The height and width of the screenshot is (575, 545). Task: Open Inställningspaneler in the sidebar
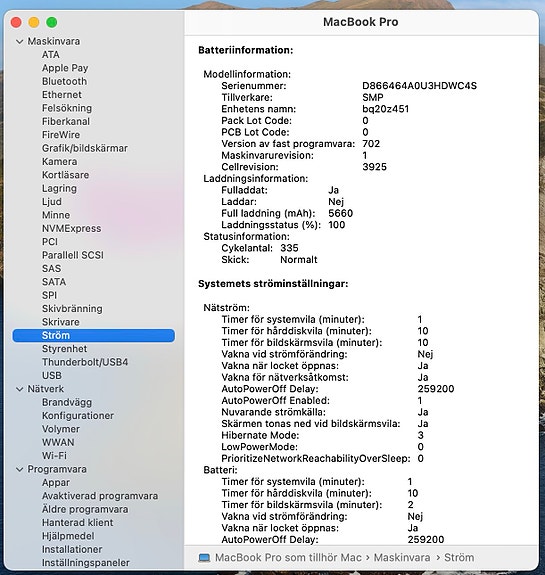tap(86, 563)
